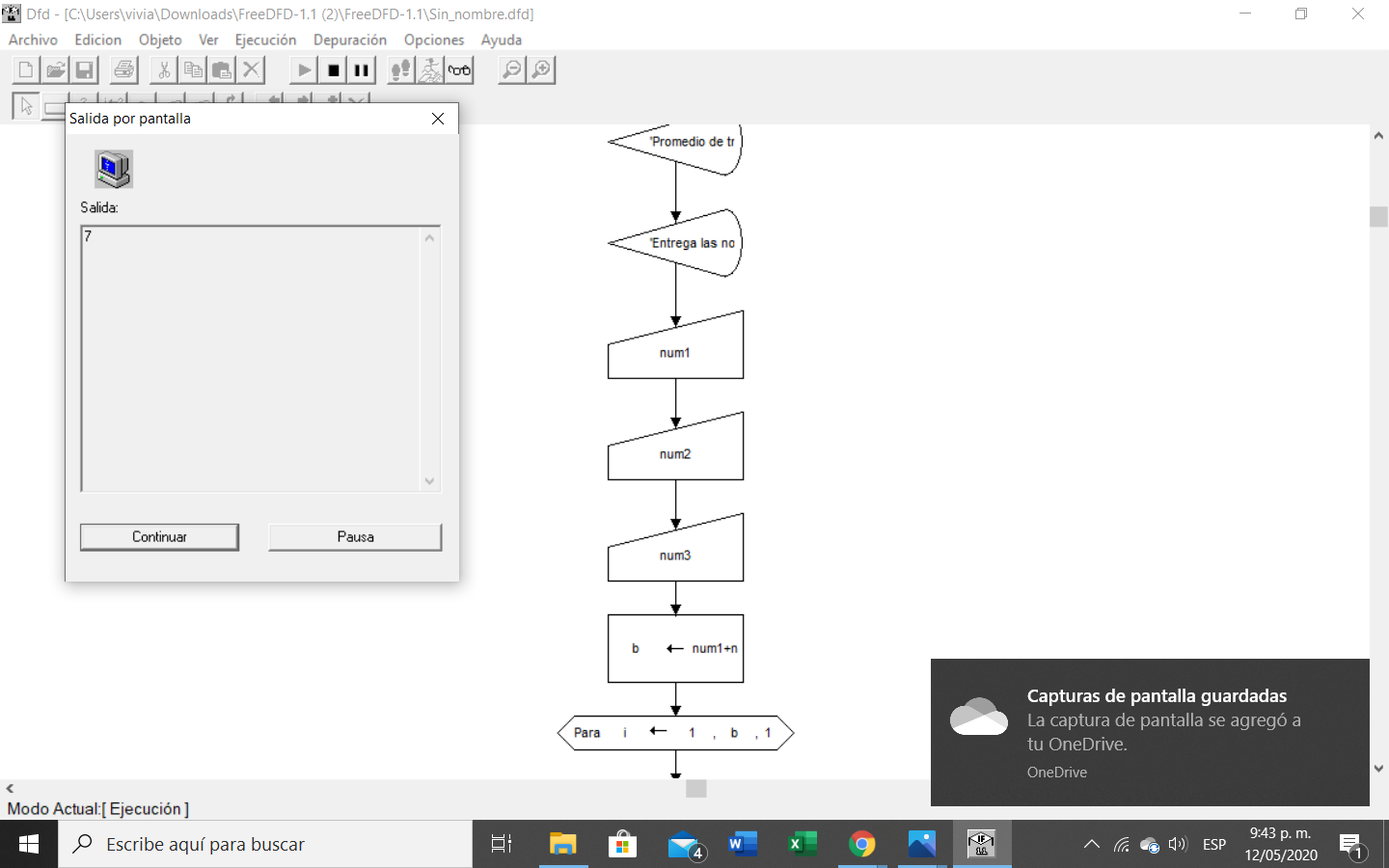The width and height of the screenshot is (1389, 868).
Task: Click the horizontal scrollbar thumb of canvas
Action: [696, 789]
